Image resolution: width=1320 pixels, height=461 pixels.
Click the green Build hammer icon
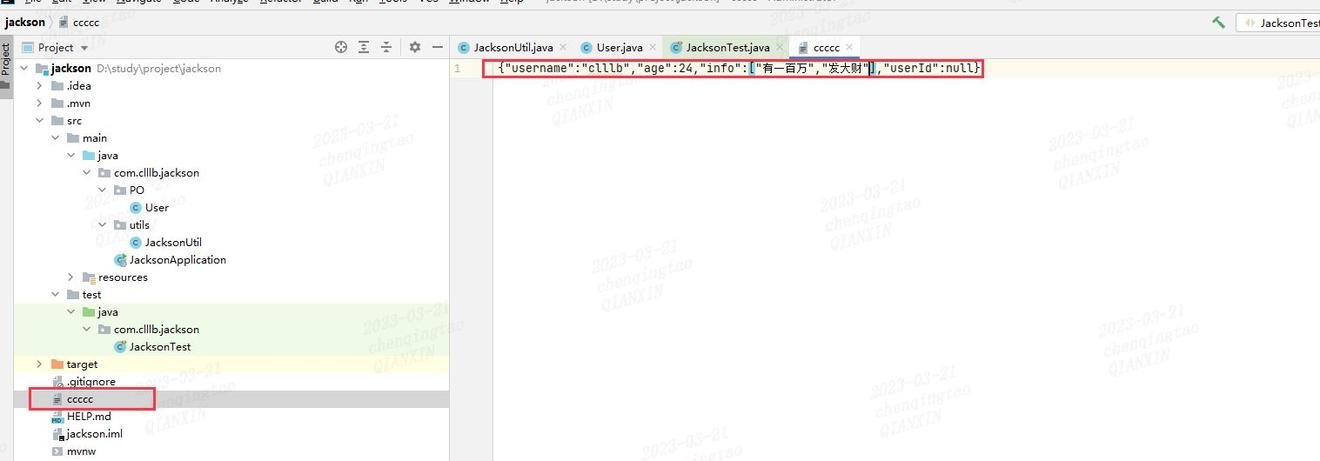[1218, 22]
